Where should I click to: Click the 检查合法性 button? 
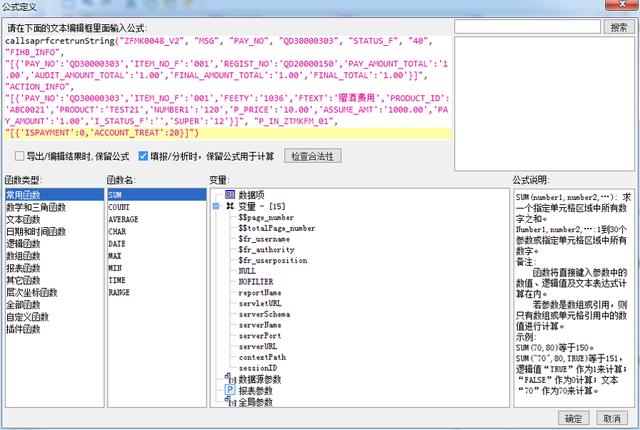[313, 156]
